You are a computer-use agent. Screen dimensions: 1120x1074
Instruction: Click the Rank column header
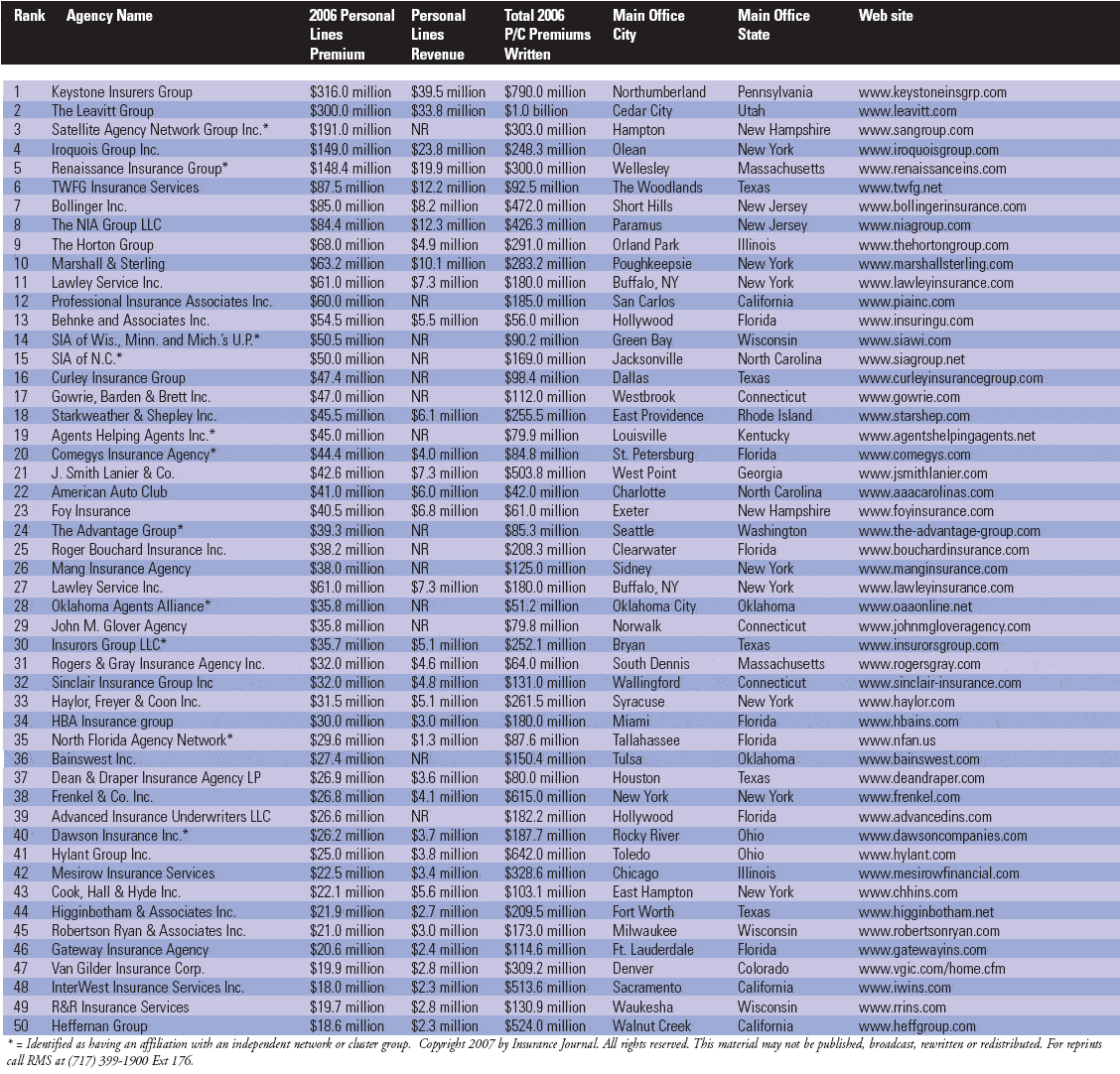point(30,16)
